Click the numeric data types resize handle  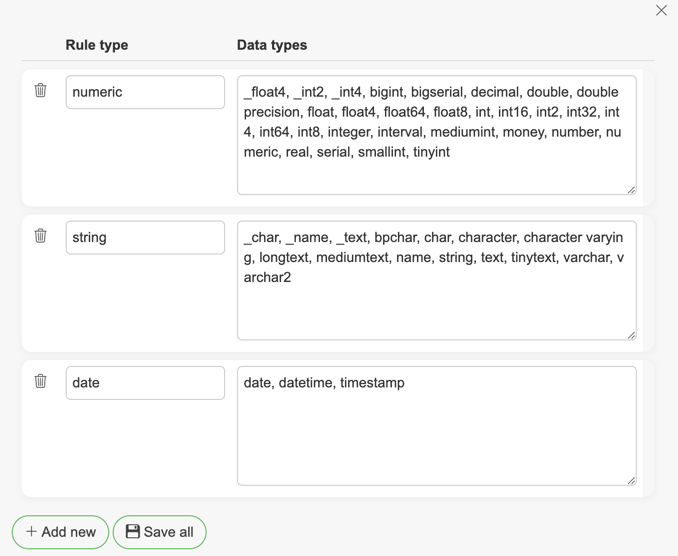(x=631, y=189)
